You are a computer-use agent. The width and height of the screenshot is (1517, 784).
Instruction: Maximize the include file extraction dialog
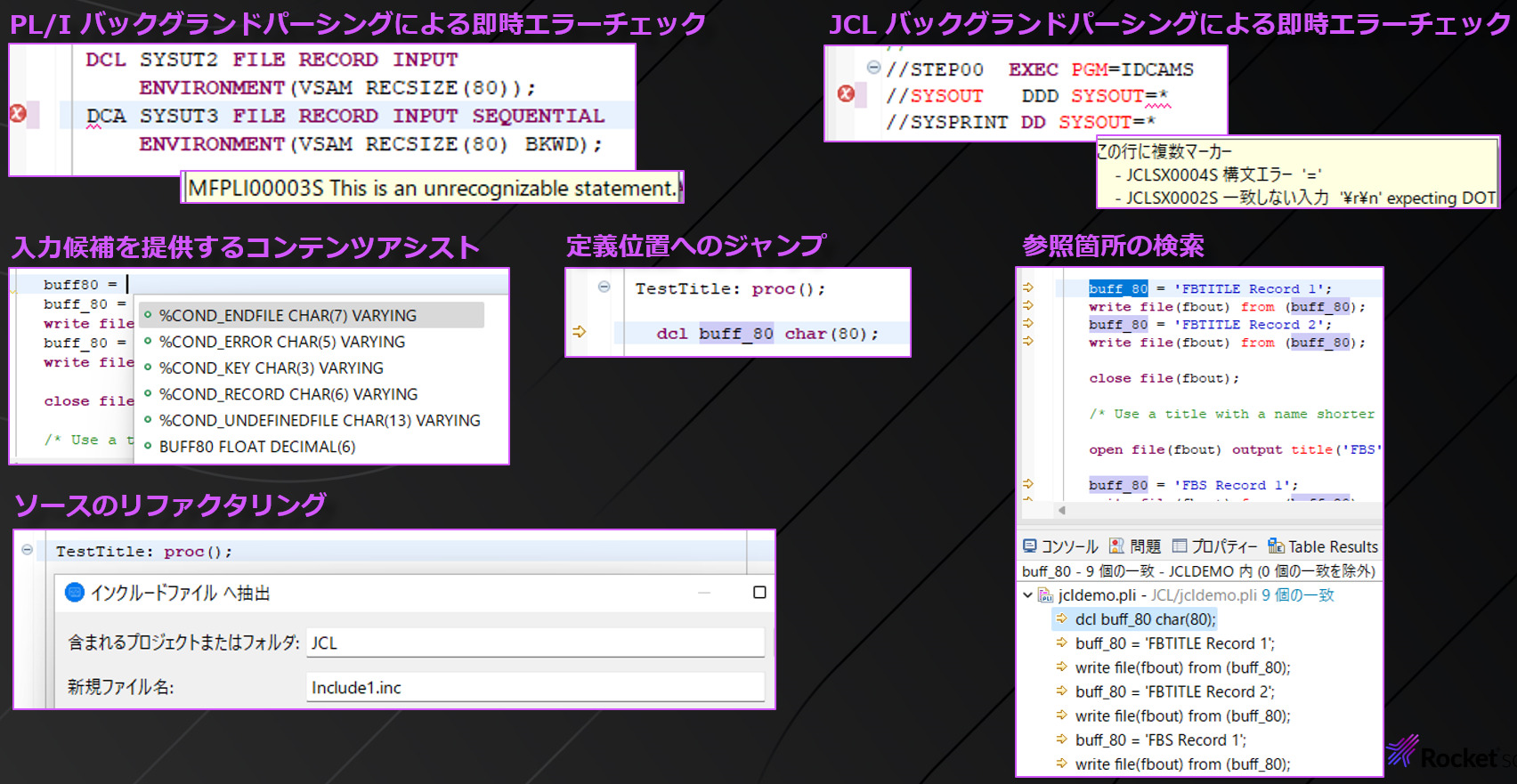pyautogui.click(x=759, y=593)
